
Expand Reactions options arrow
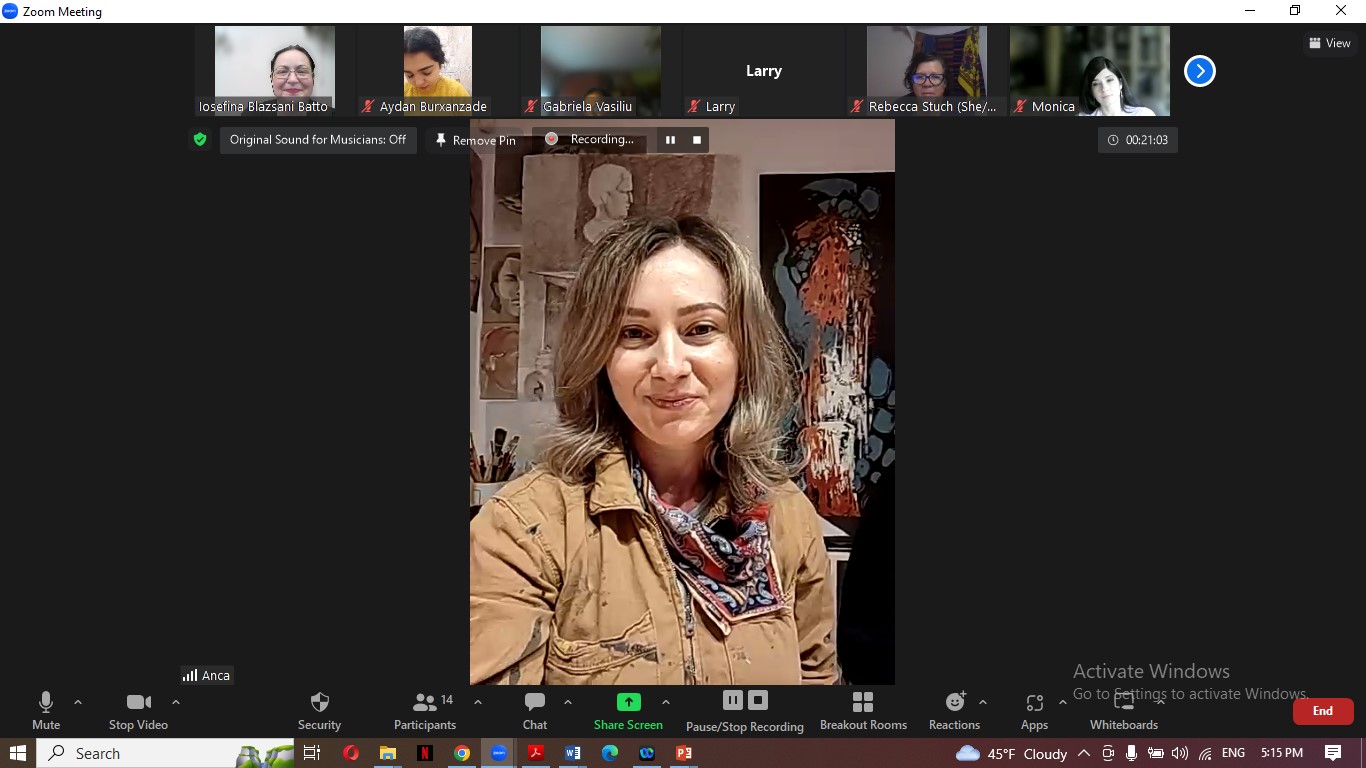click(983, 702)
